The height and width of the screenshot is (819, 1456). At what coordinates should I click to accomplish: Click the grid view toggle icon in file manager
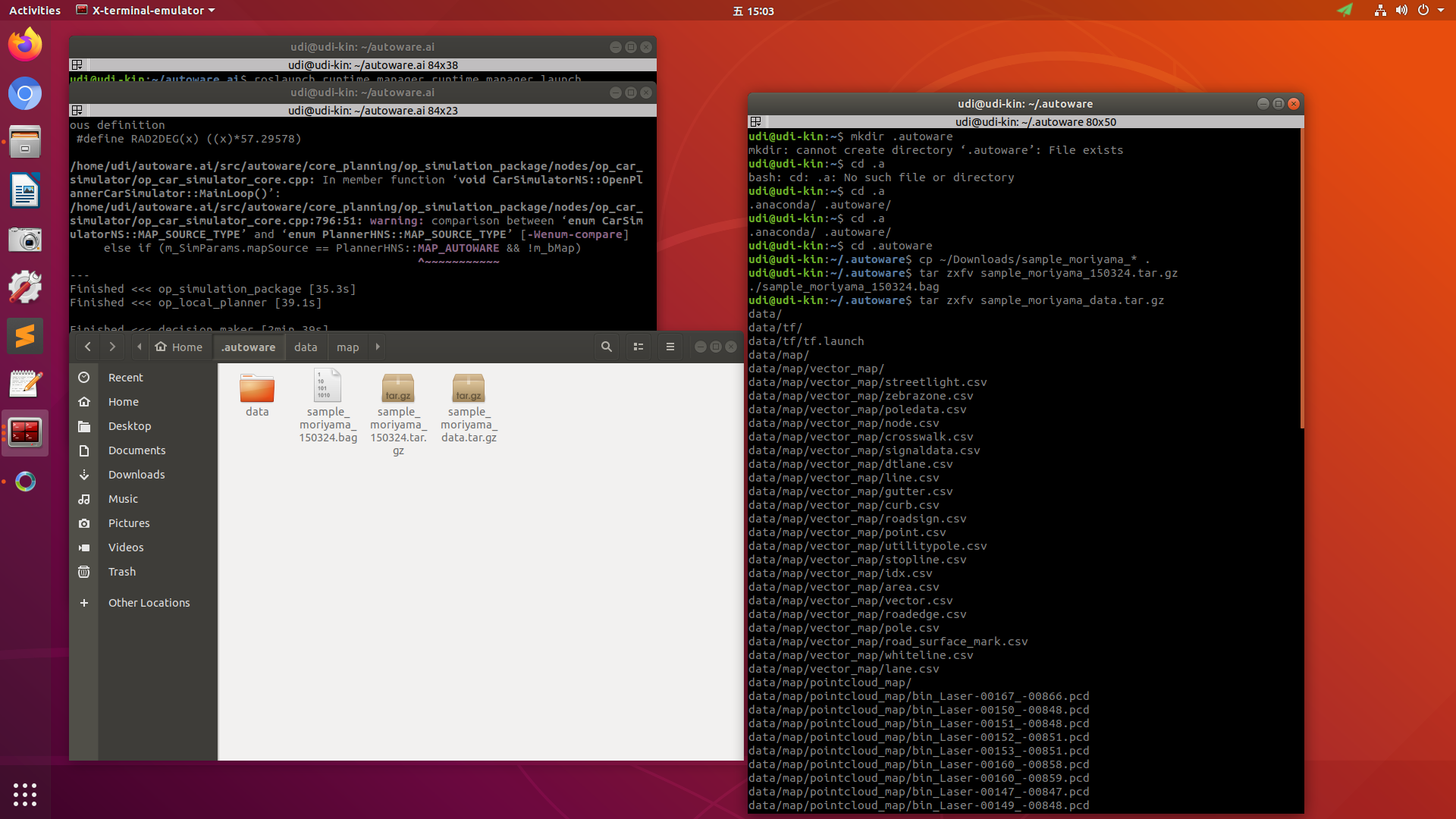(637, 346)
